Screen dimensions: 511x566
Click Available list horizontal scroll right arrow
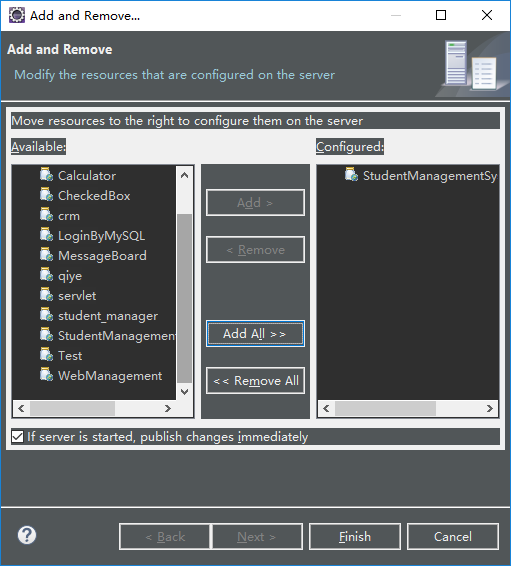tap(167, 409)
